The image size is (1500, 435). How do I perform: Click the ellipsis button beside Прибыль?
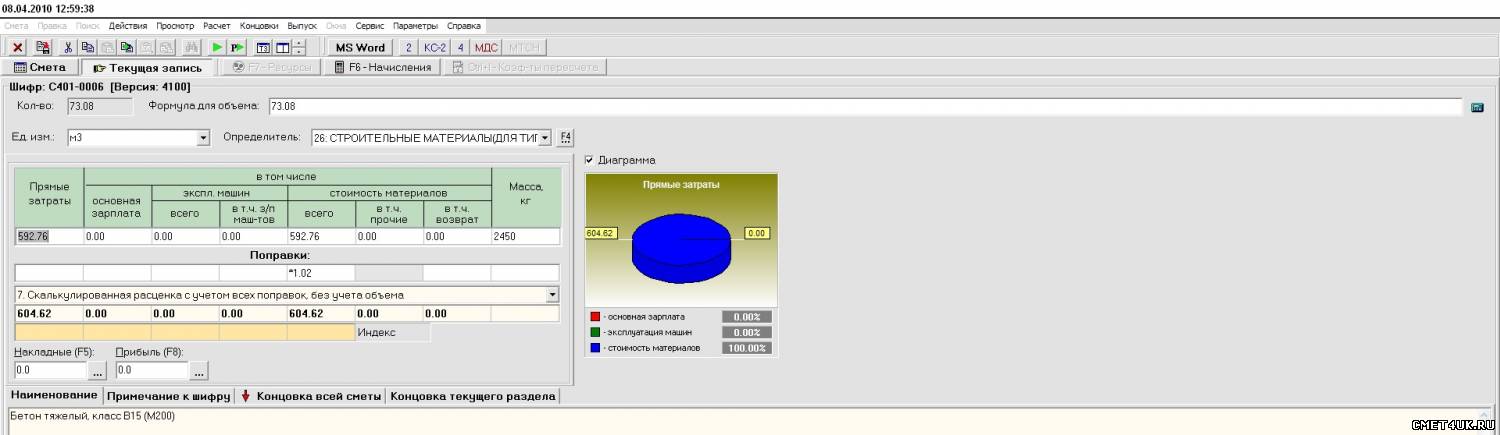click(x=199, y=371)
